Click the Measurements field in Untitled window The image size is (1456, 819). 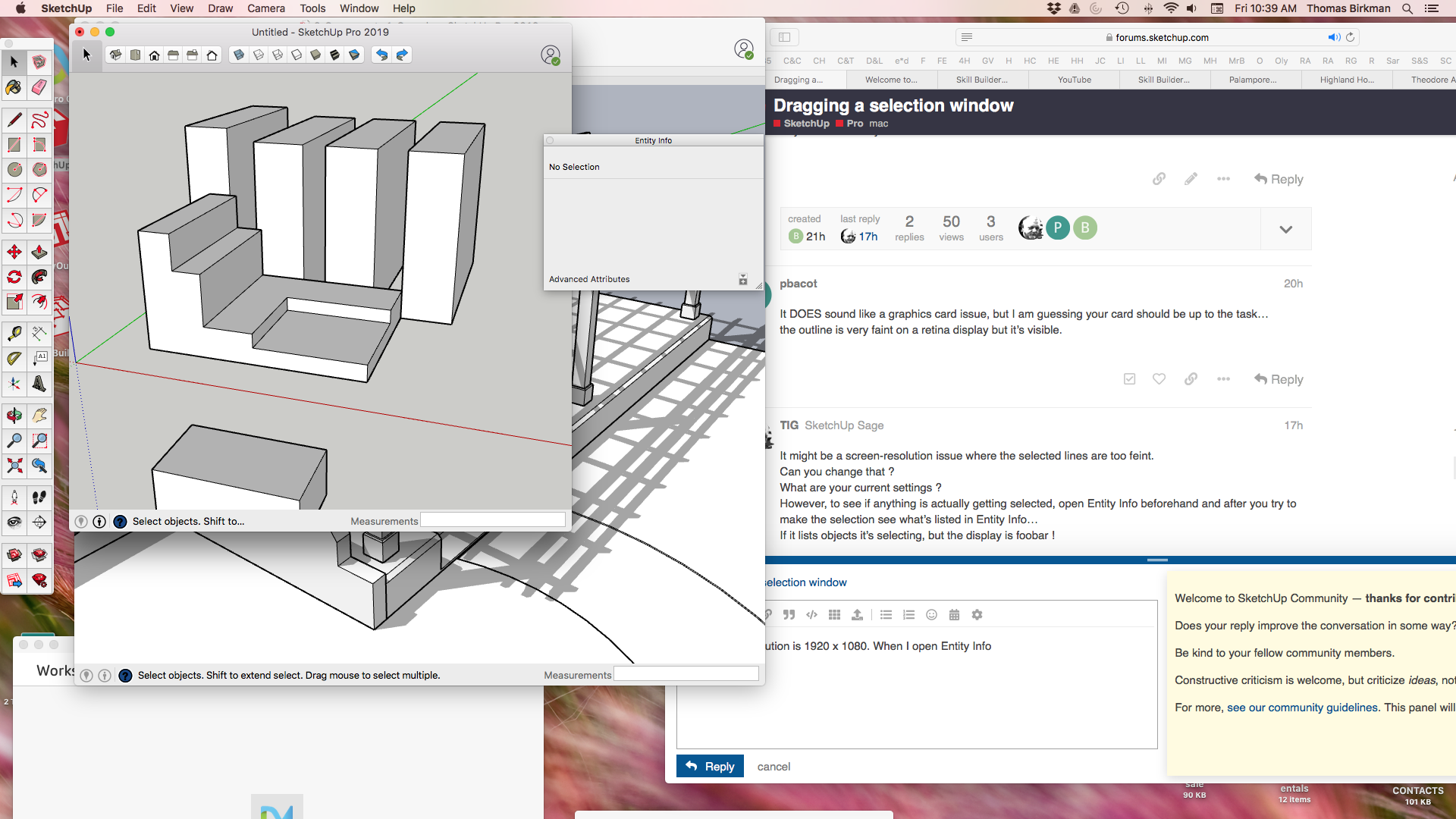click(x=492, y=521)
